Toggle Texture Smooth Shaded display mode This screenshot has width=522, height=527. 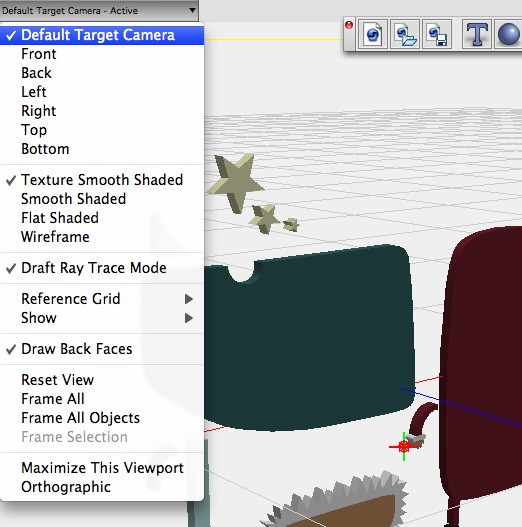click(102, 180)
